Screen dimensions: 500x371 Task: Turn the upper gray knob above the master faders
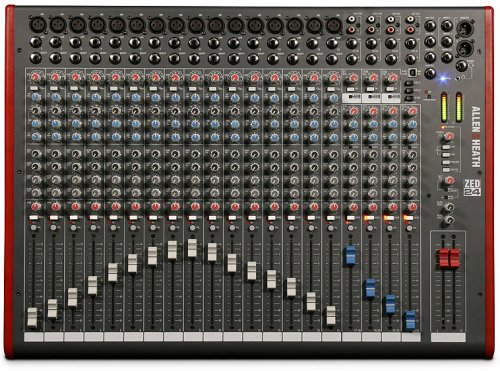[450, 207]
